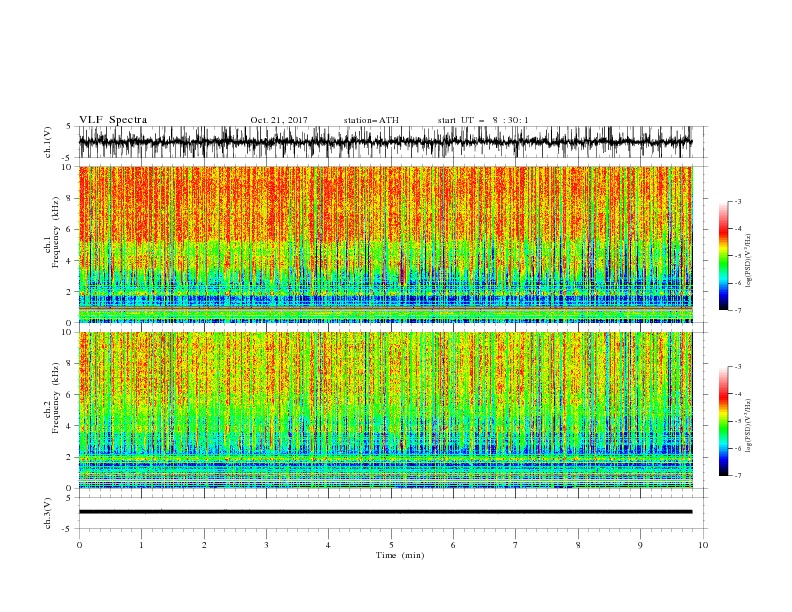
Task: Click the "VLF Spectra" title text
Action: [113, 120]
